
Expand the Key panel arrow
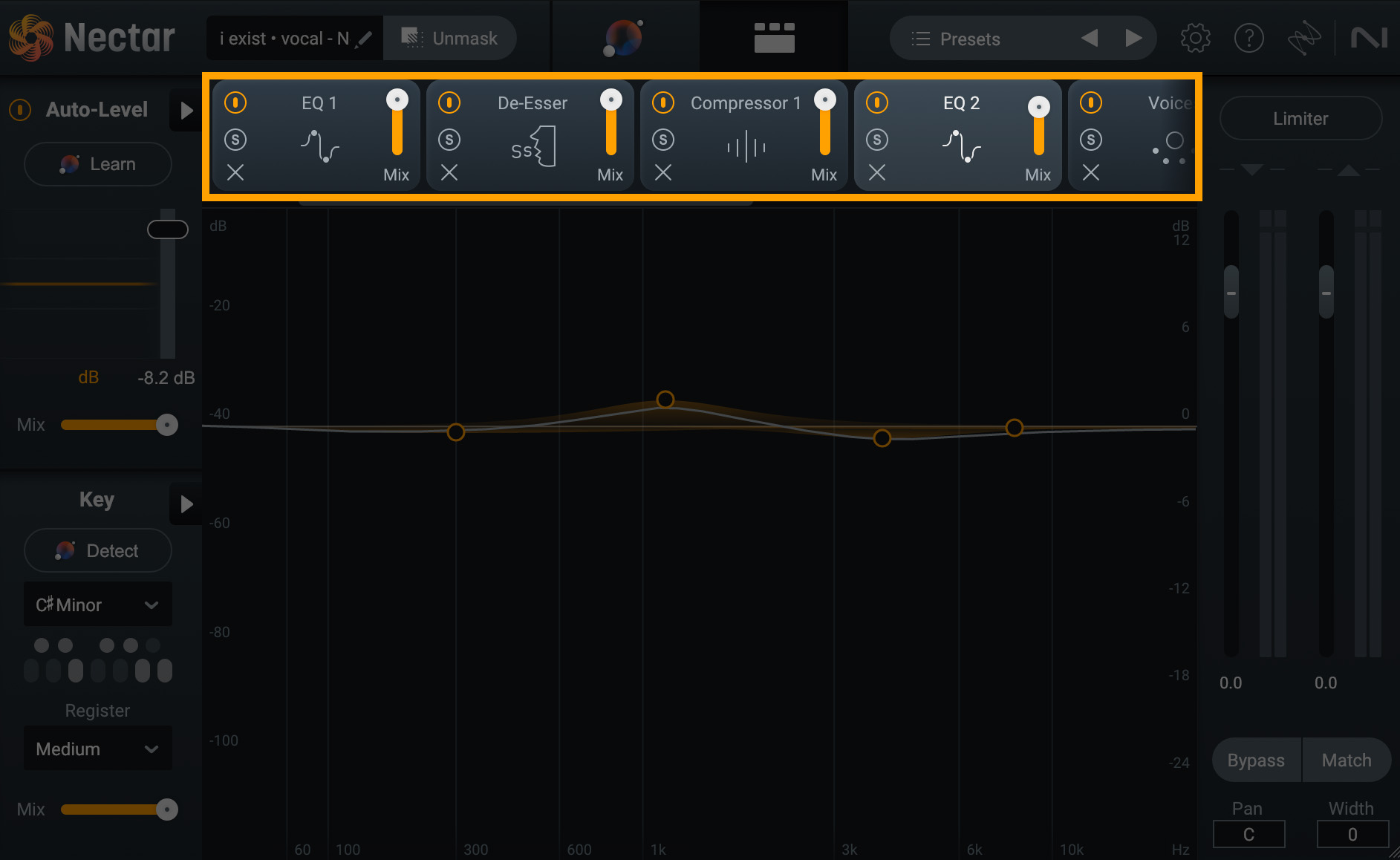[x=186, y=504]
